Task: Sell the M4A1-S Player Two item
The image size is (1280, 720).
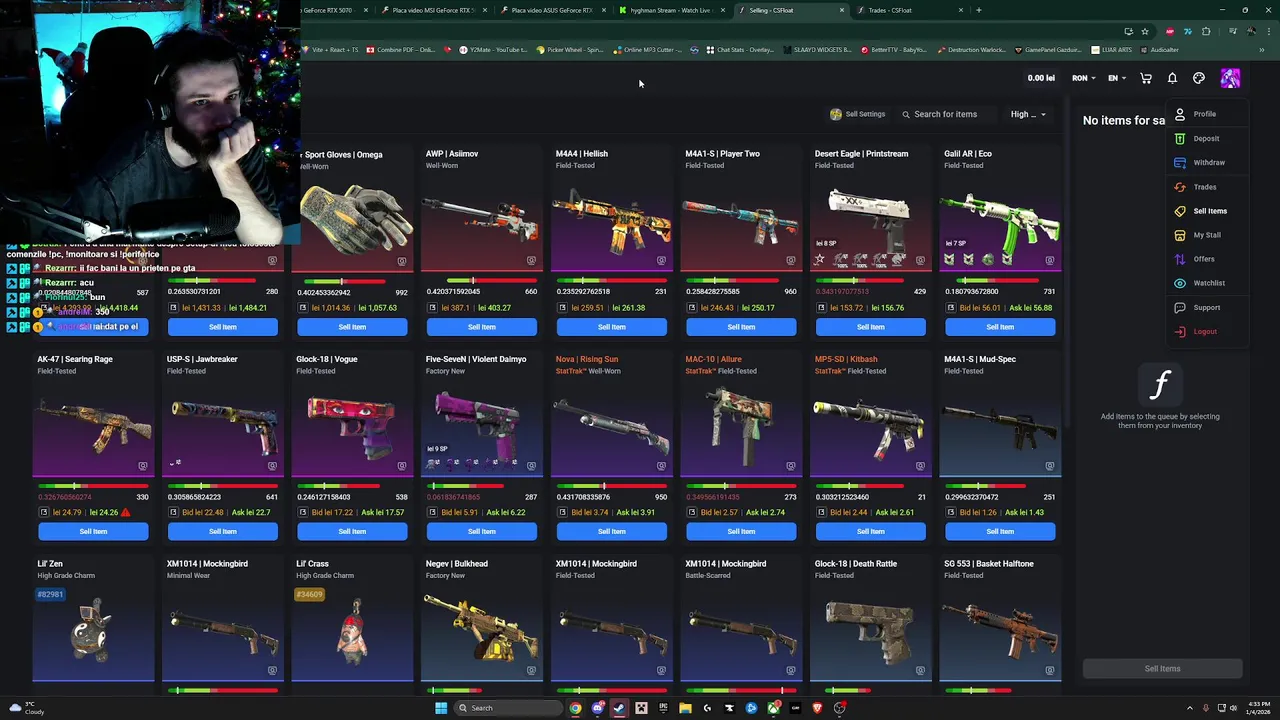Action: coord(741,327)
